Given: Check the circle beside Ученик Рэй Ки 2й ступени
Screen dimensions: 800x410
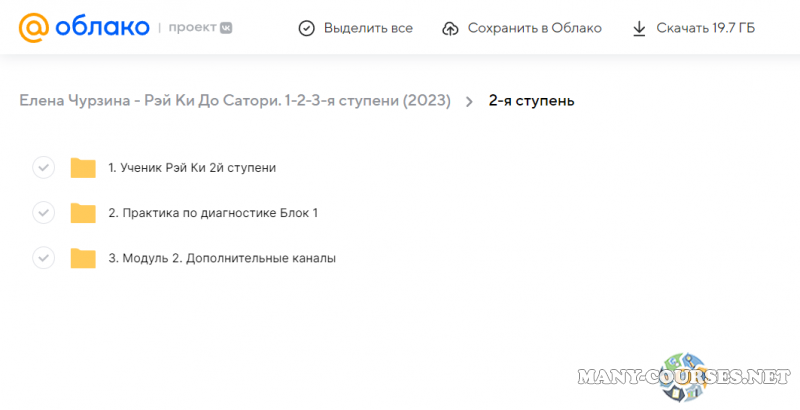Looking at the screenshot, I should [x=43, y=167].
